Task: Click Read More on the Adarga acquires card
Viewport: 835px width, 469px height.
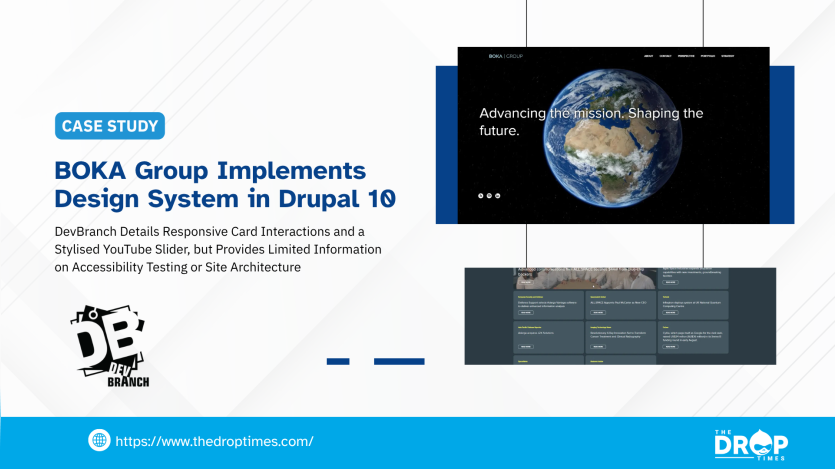Action: (526, 347)
